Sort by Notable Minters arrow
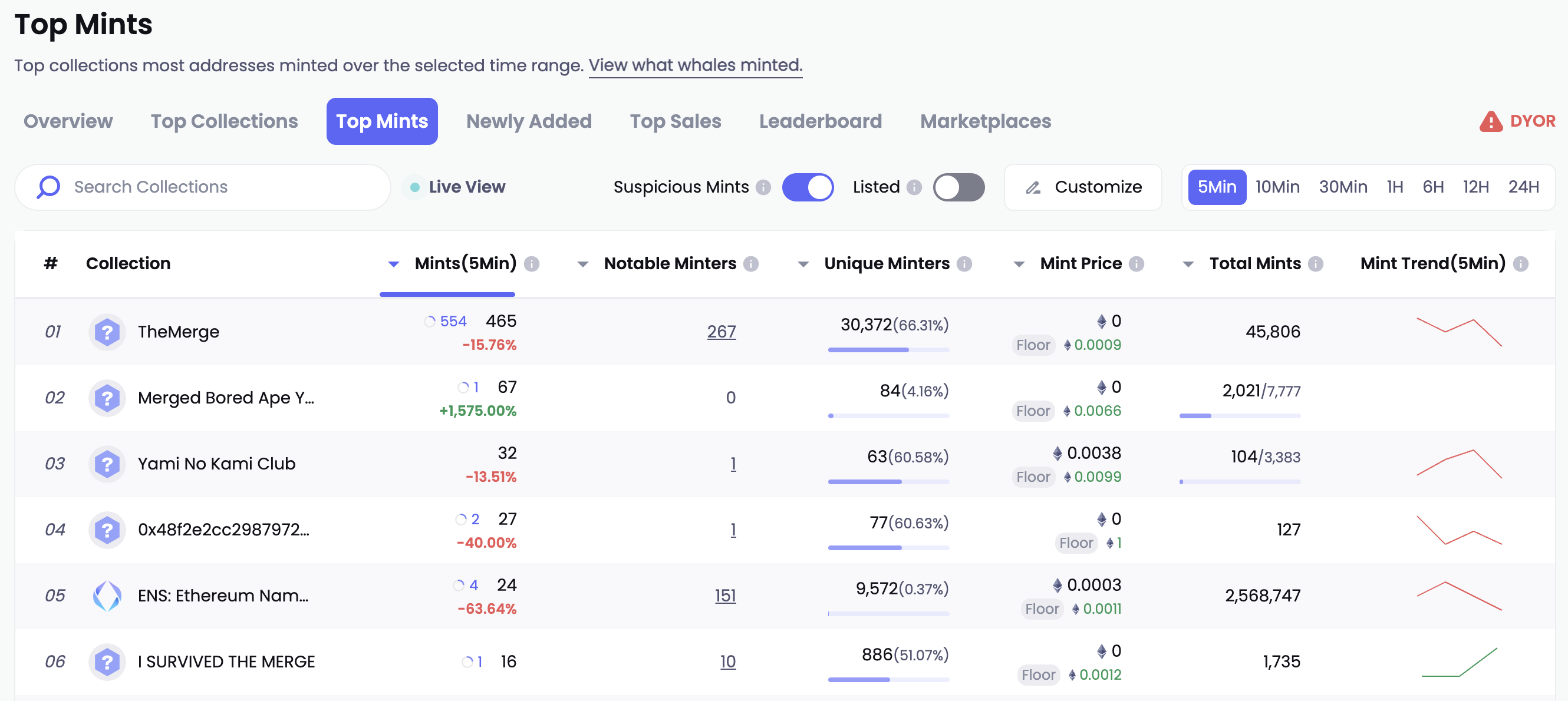The width and height of the screenshot is (1568, 701). click(x=582, y=264)
